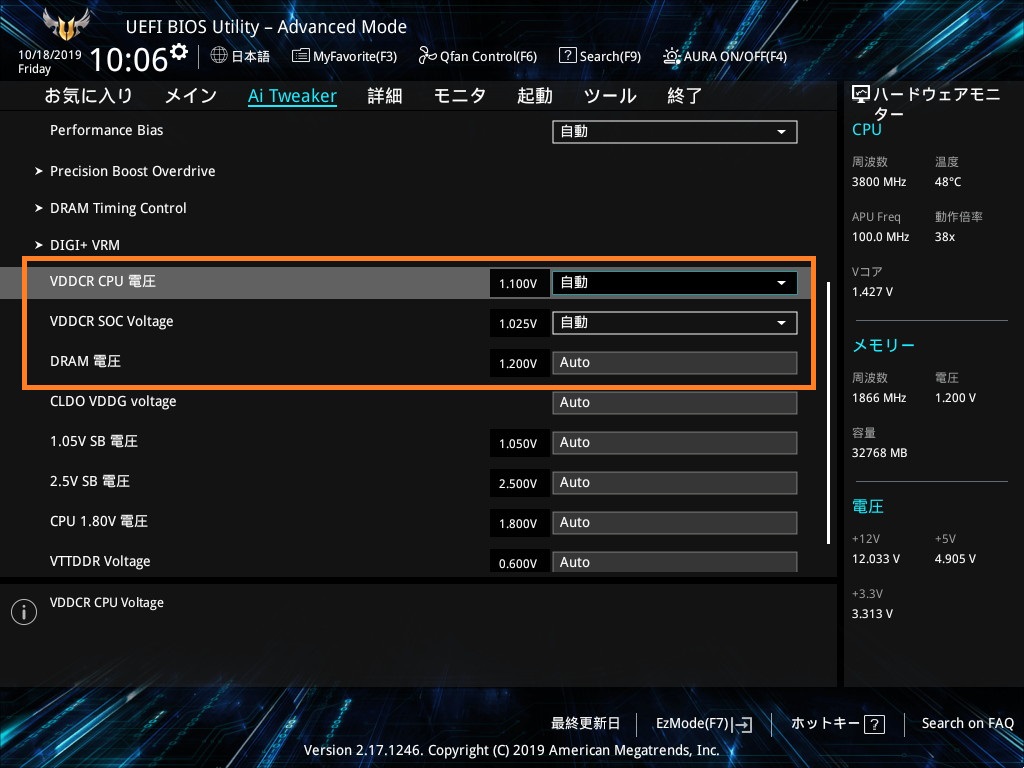Select the Ai Tweaker tab
The height and width of the screenshot is (768, 1024).
(x=292, y=96)
